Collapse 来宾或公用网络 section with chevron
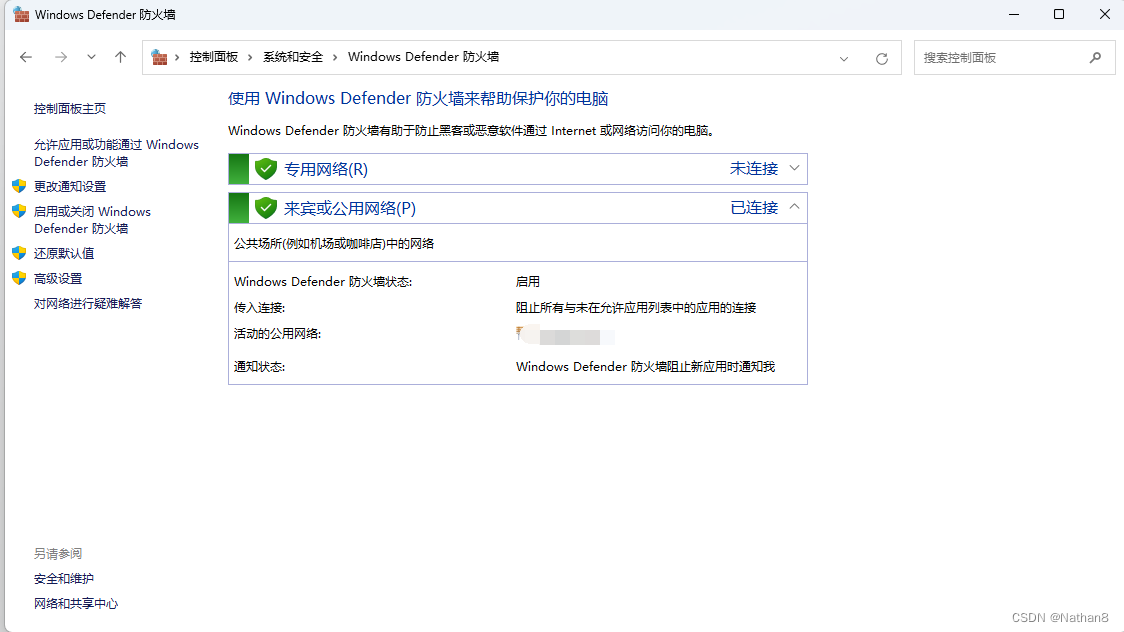The width and height of the screenshot is (1124, 632). pyautogui.click(x=794, y=207)
